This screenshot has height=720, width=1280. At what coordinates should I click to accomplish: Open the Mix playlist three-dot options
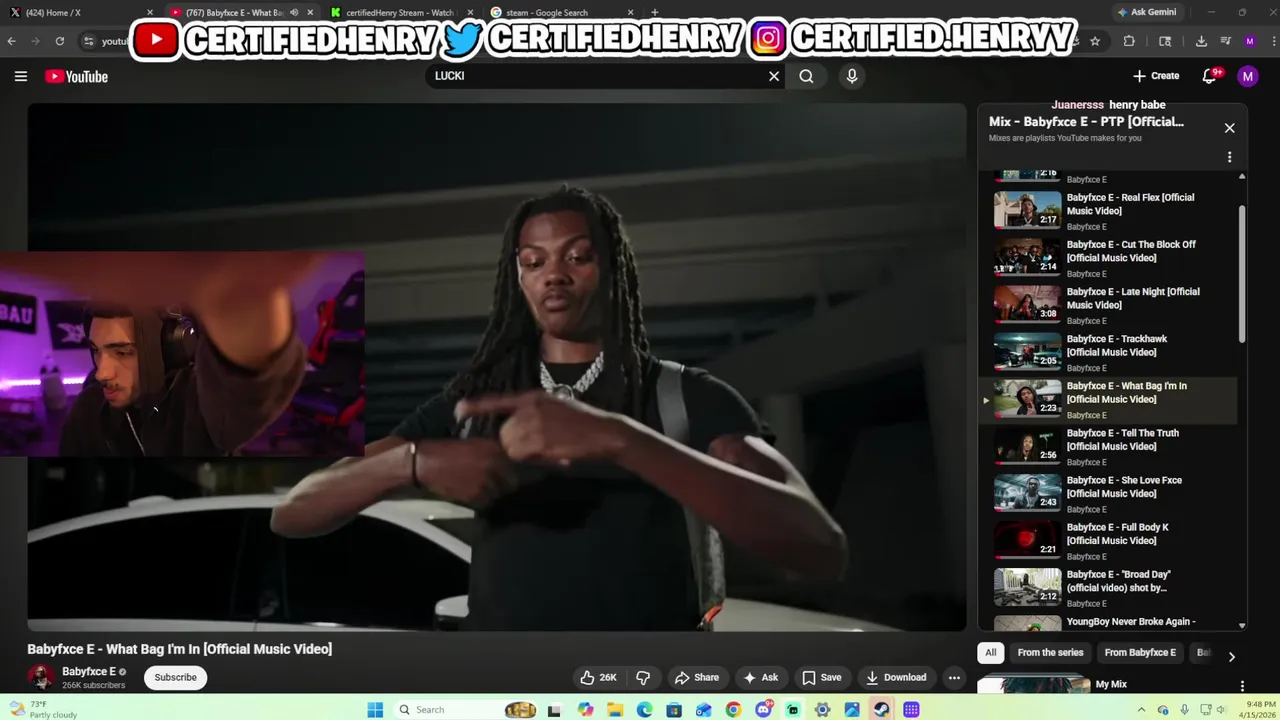1229,157
